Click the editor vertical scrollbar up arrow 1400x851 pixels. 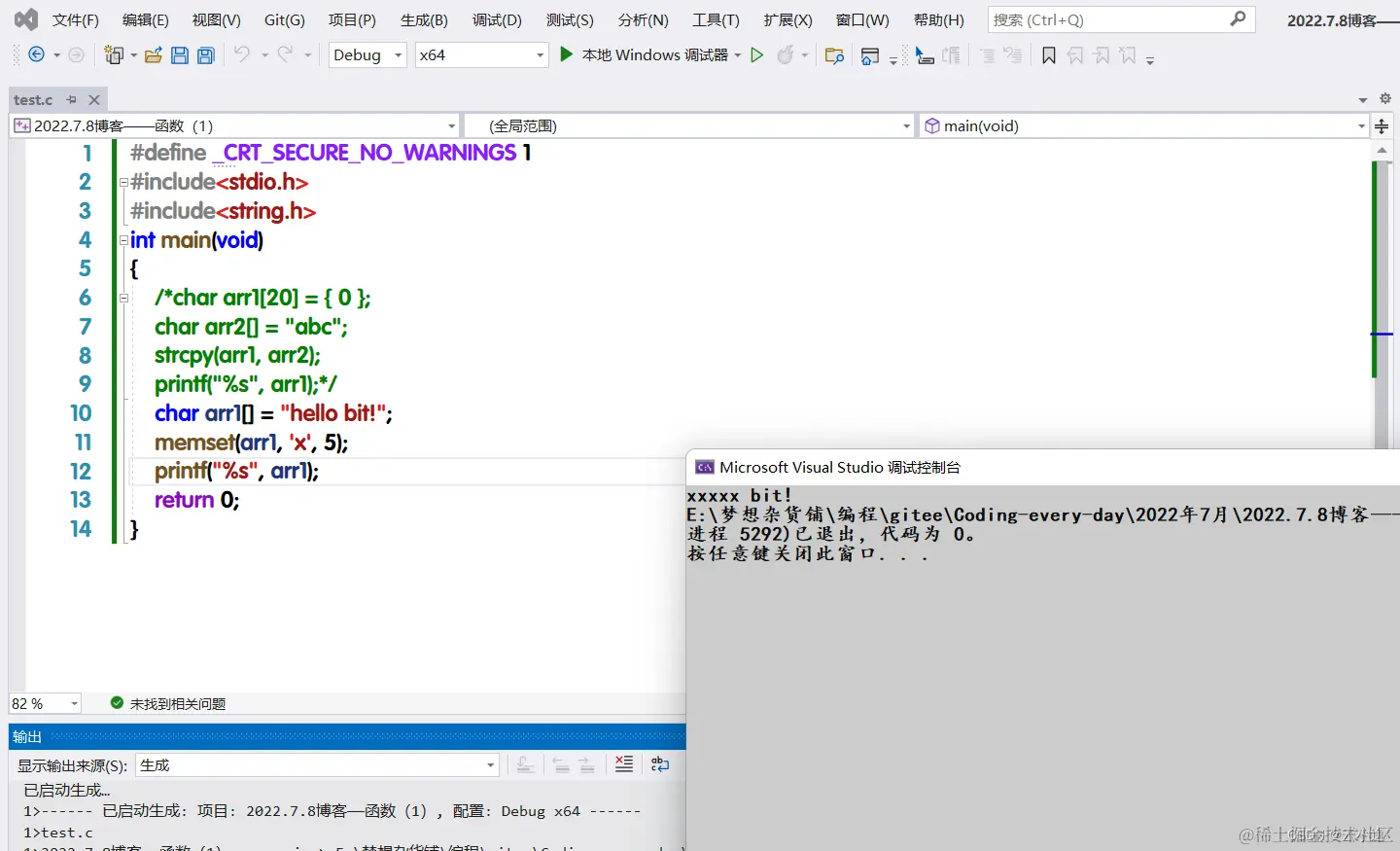tap(1382, 150)
